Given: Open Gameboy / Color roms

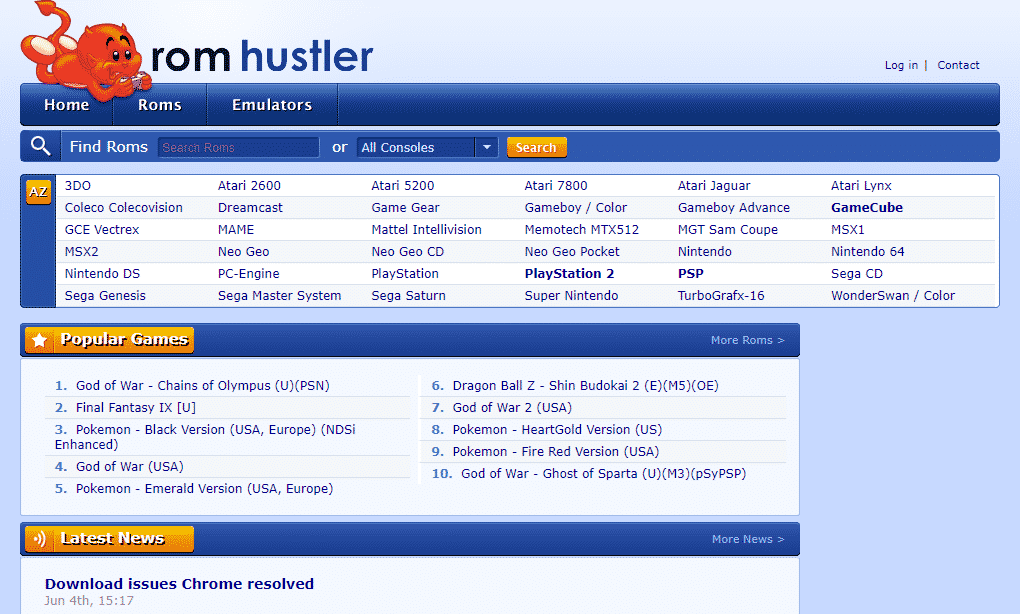Looking at the screenshot, I should tap(576, 208).
